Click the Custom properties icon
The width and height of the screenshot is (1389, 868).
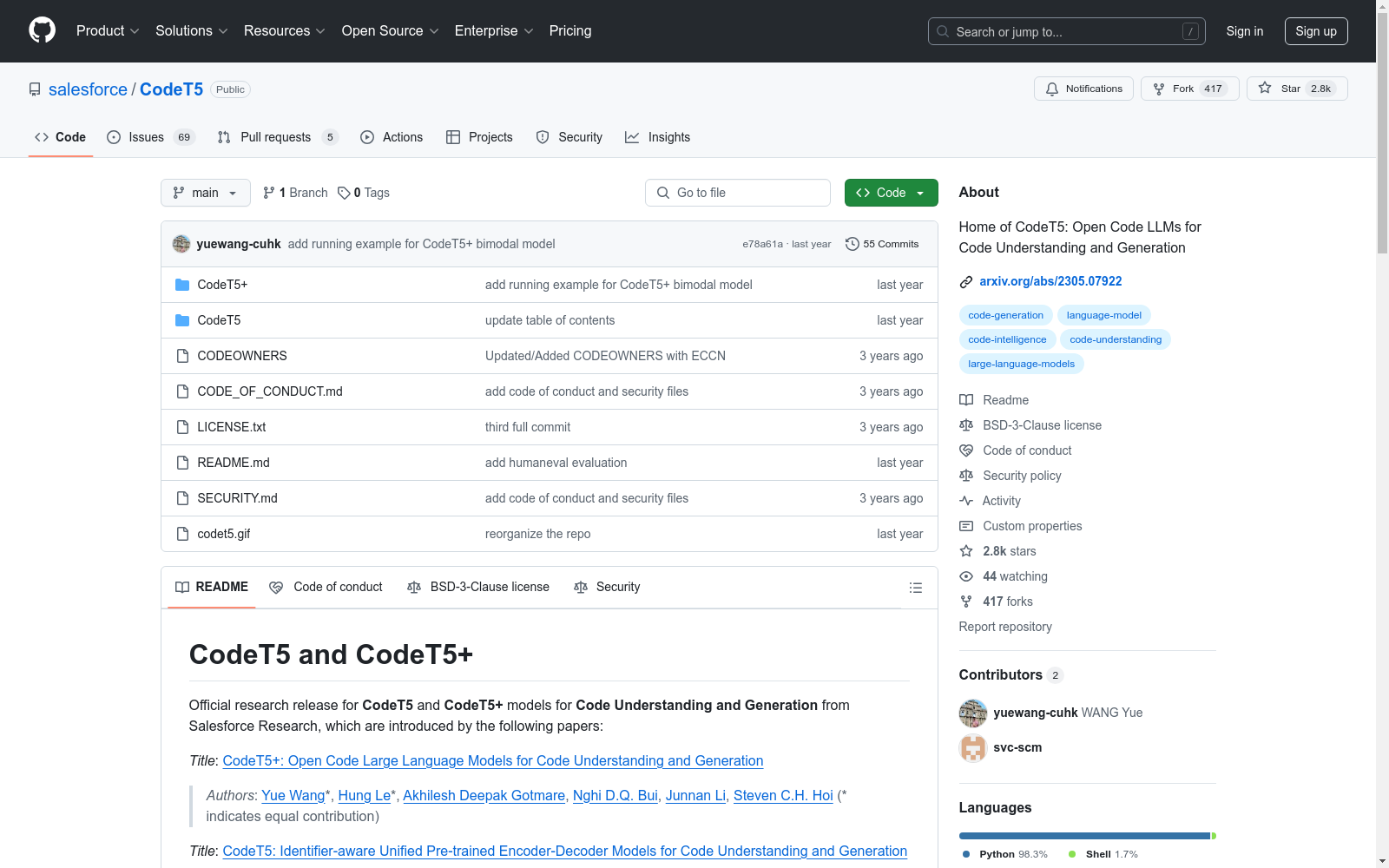(x=966, y=526)
